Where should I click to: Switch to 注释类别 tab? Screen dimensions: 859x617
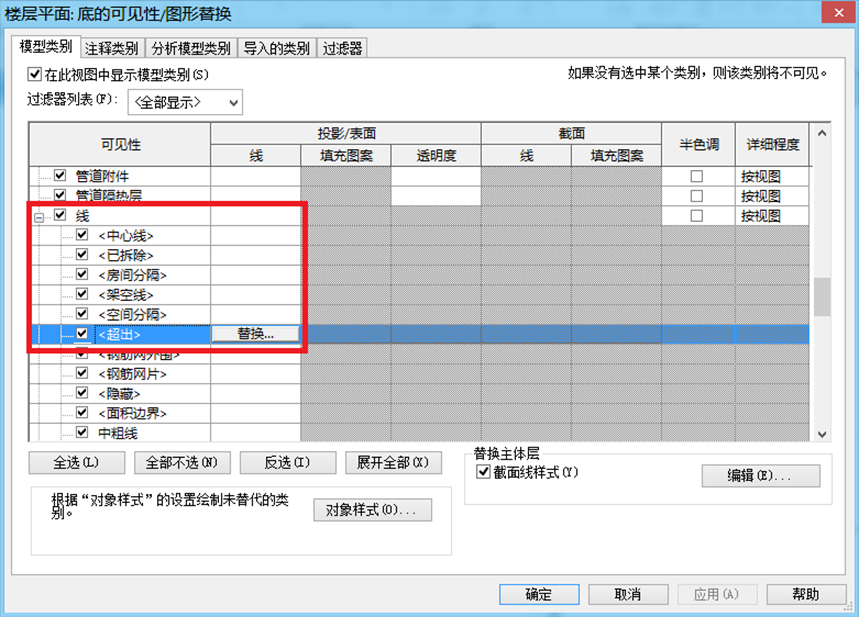pyautogui.click(x=112, y=48)
